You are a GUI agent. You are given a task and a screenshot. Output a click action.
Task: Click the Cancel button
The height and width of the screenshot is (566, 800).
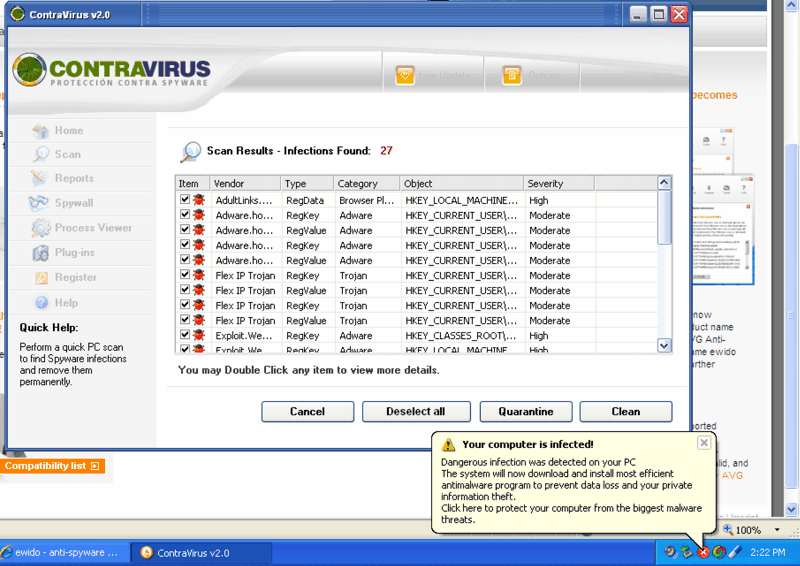(x=308, y=411)
